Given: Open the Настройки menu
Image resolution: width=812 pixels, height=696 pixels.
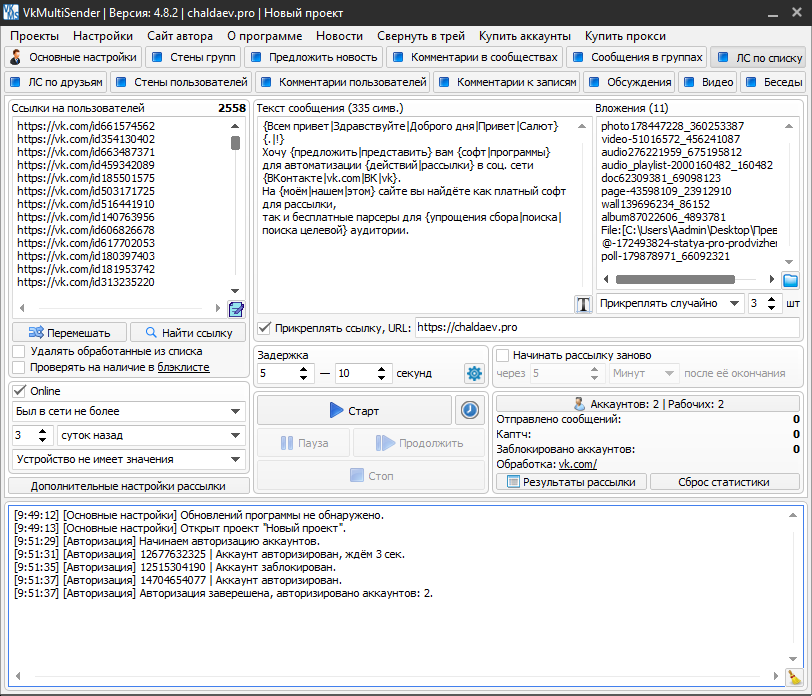Looking at the screenshot, I should (102, 35).
